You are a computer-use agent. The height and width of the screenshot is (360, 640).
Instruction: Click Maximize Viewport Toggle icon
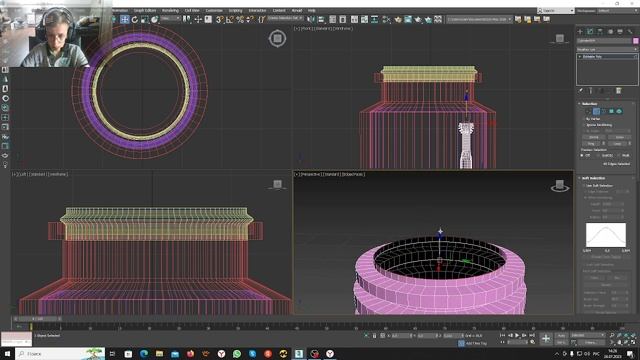633,342
